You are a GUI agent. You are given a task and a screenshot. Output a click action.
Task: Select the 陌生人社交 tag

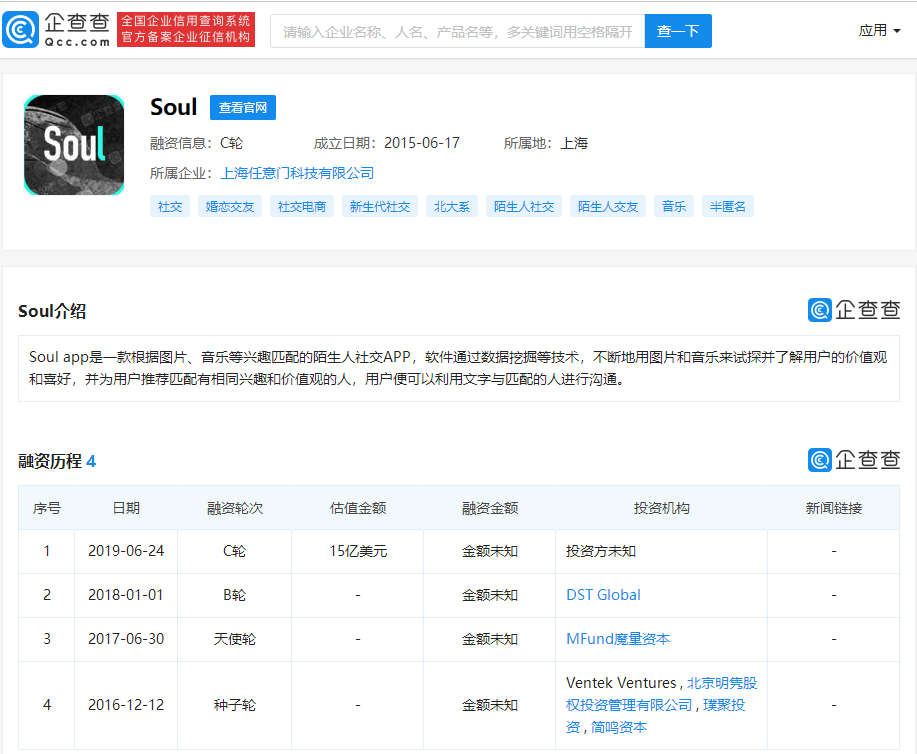[x=523, y=206]
